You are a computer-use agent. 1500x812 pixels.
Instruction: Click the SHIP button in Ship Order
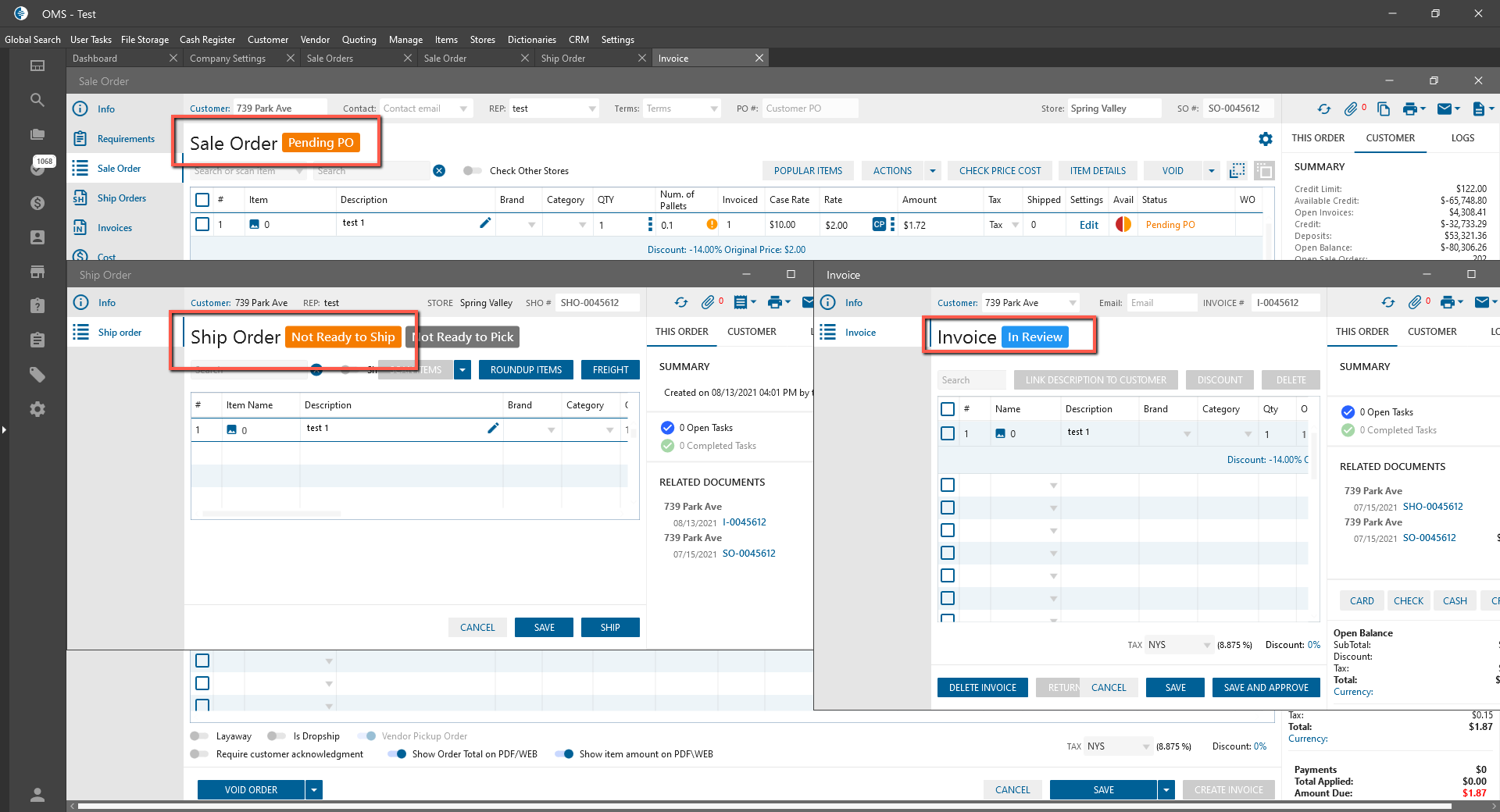610,628
